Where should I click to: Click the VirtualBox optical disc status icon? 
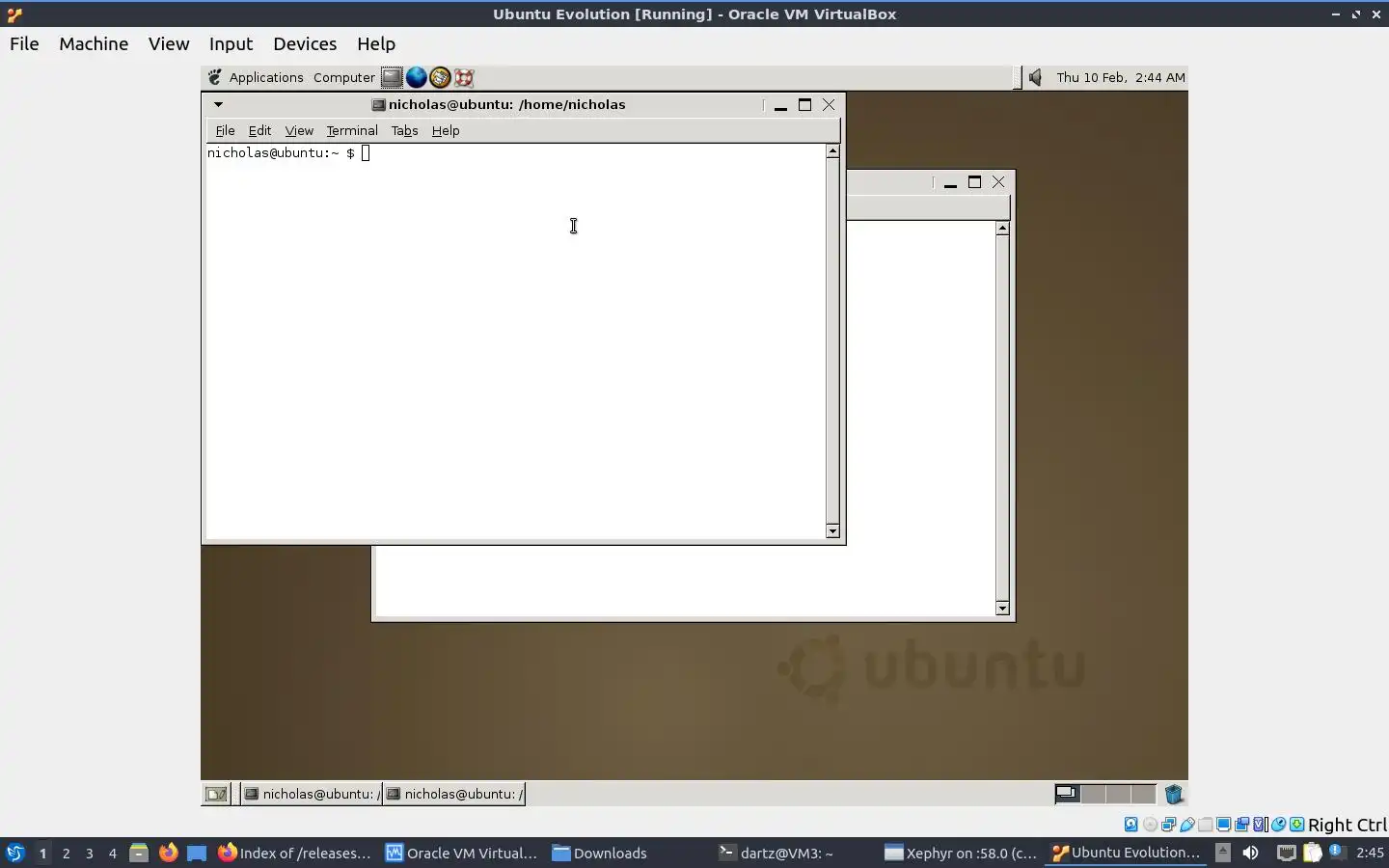click(1151, 825)
